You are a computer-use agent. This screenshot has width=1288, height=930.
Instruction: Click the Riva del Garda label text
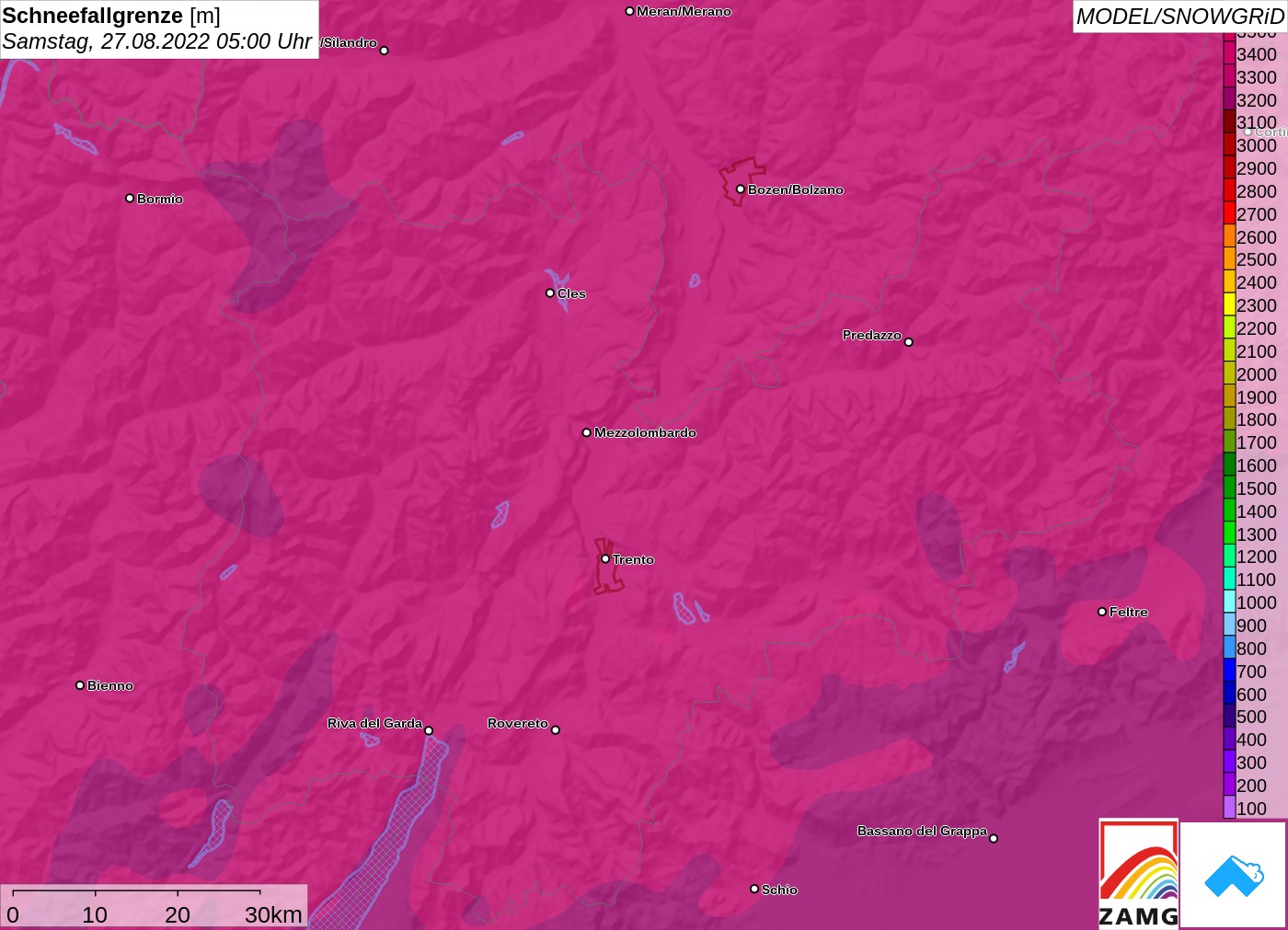(374, 723)
